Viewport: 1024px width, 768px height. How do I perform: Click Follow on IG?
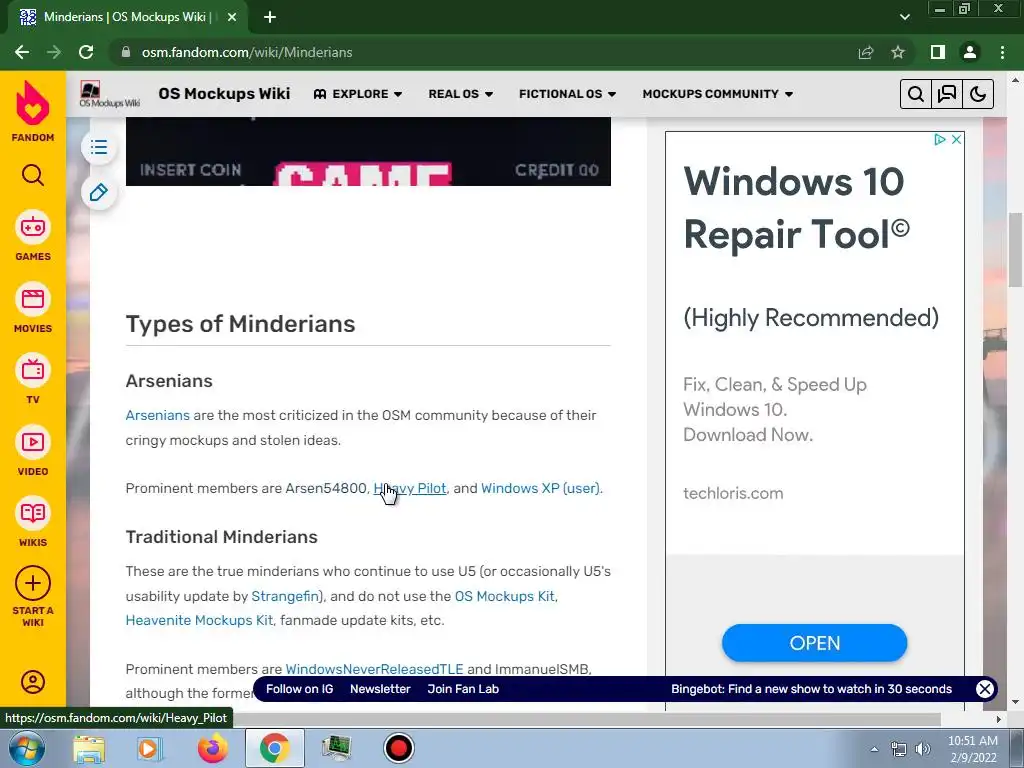click(299, 689)
